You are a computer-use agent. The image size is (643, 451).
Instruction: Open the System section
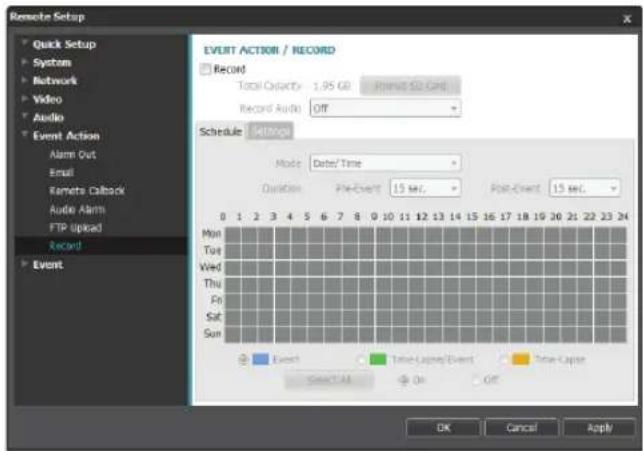52,63
